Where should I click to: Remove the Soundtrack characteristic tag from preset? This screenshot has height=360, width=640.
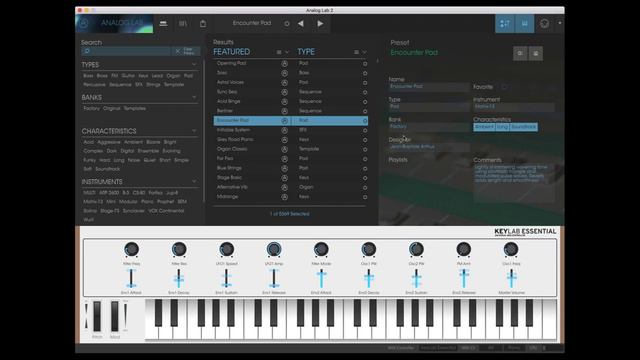click(x=523, y=127)
